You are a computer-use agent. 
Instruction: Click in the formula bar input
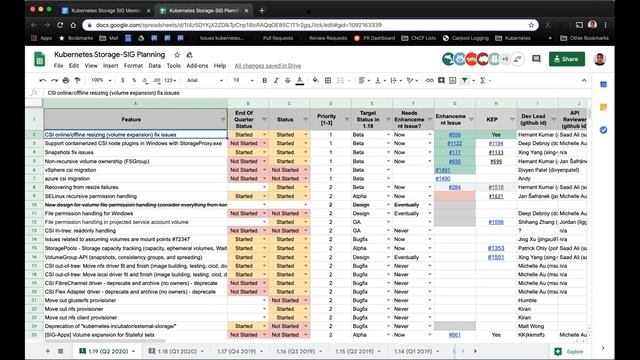(316, 93)
